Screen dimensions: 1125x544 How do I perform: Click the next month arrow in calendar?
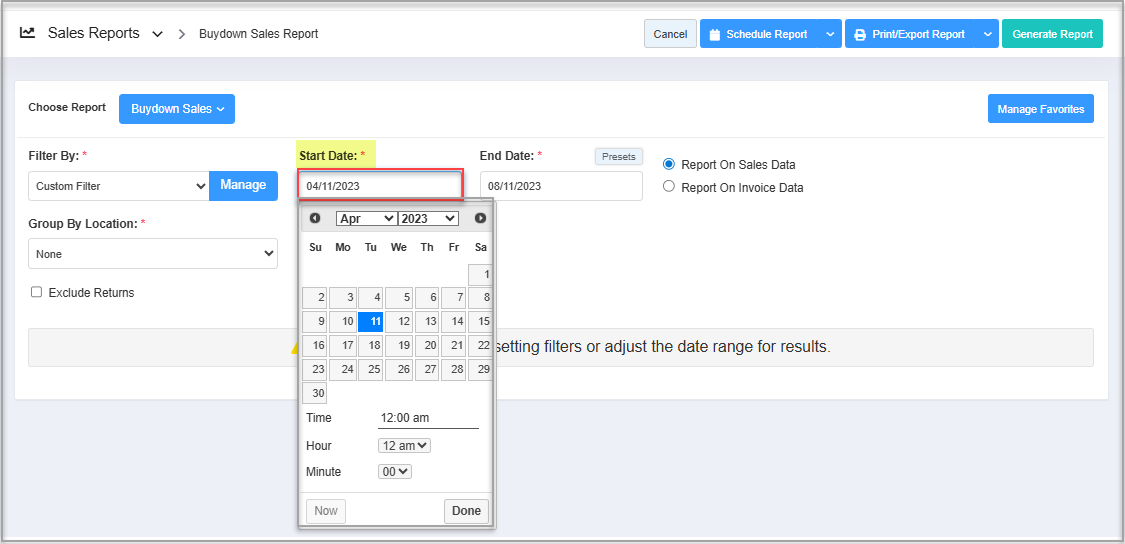coord(480,218)
